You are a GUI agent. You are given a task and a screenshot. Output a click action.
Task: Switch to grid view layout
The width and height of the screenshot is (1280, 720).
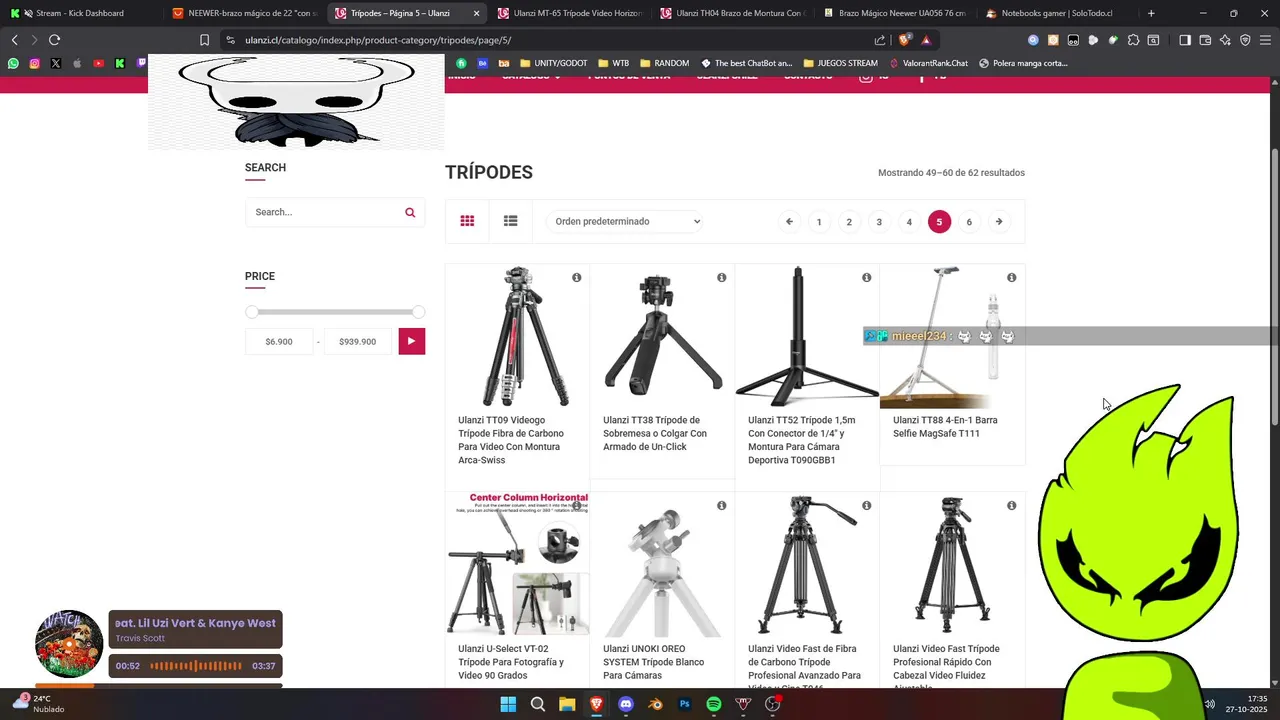pos(467,221)
